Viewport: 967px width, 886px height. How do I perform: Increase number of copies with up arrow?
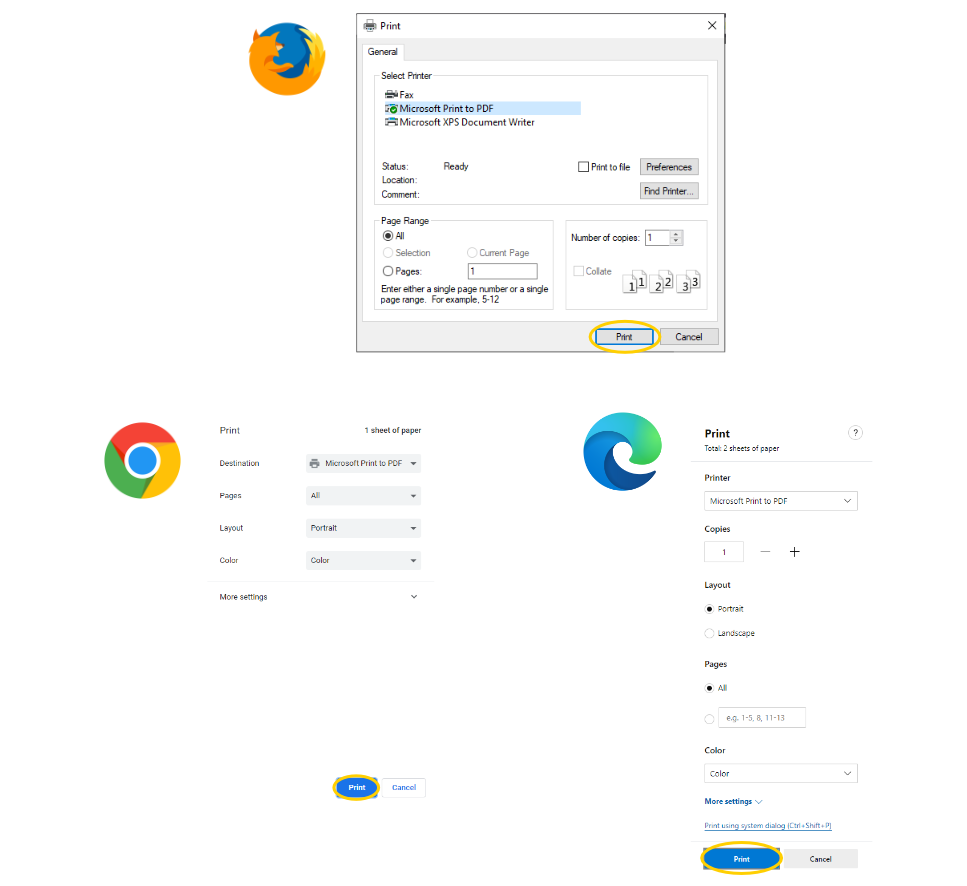click(677, 234)
